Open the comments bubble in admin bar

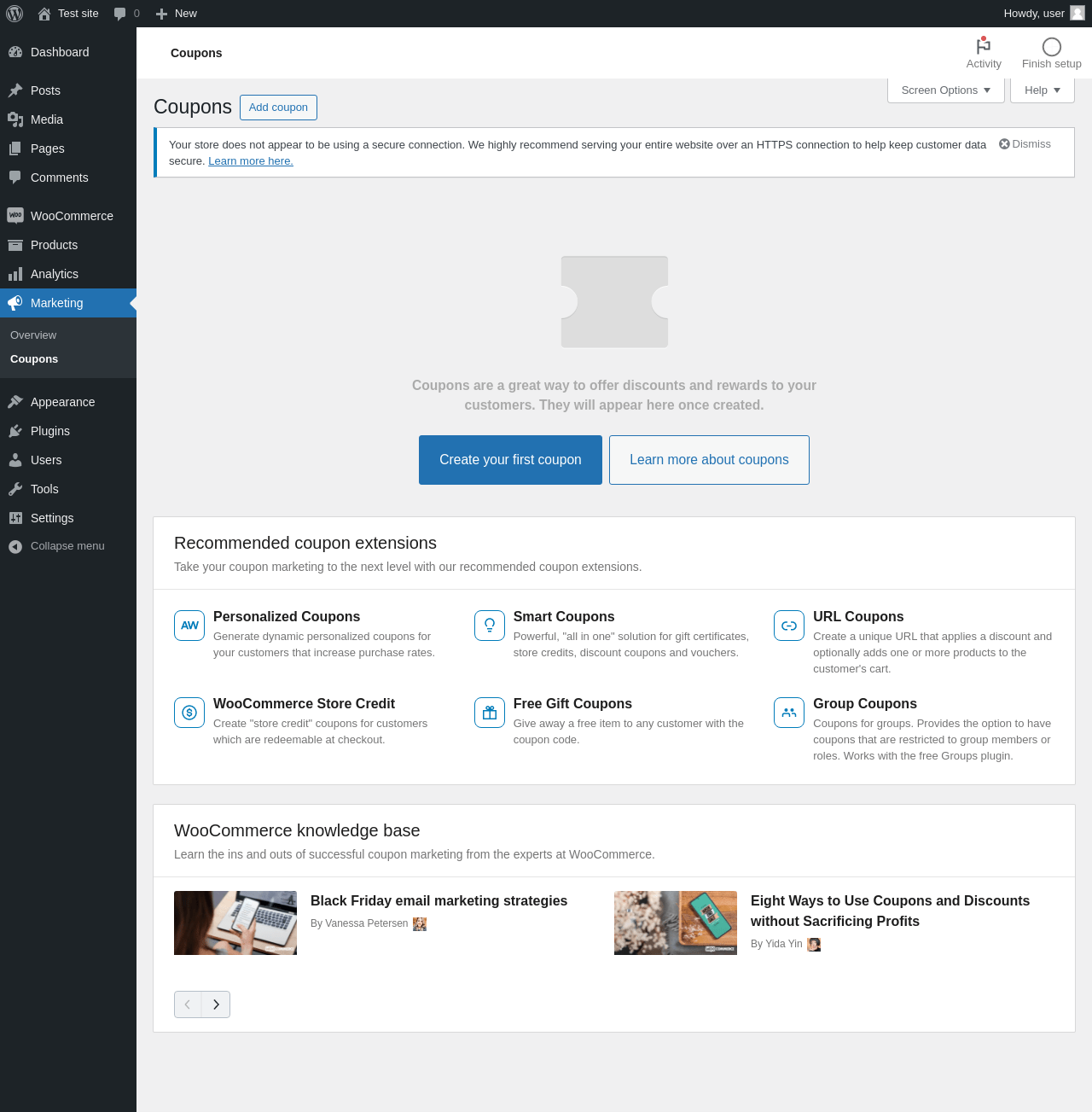pos(119,14)
